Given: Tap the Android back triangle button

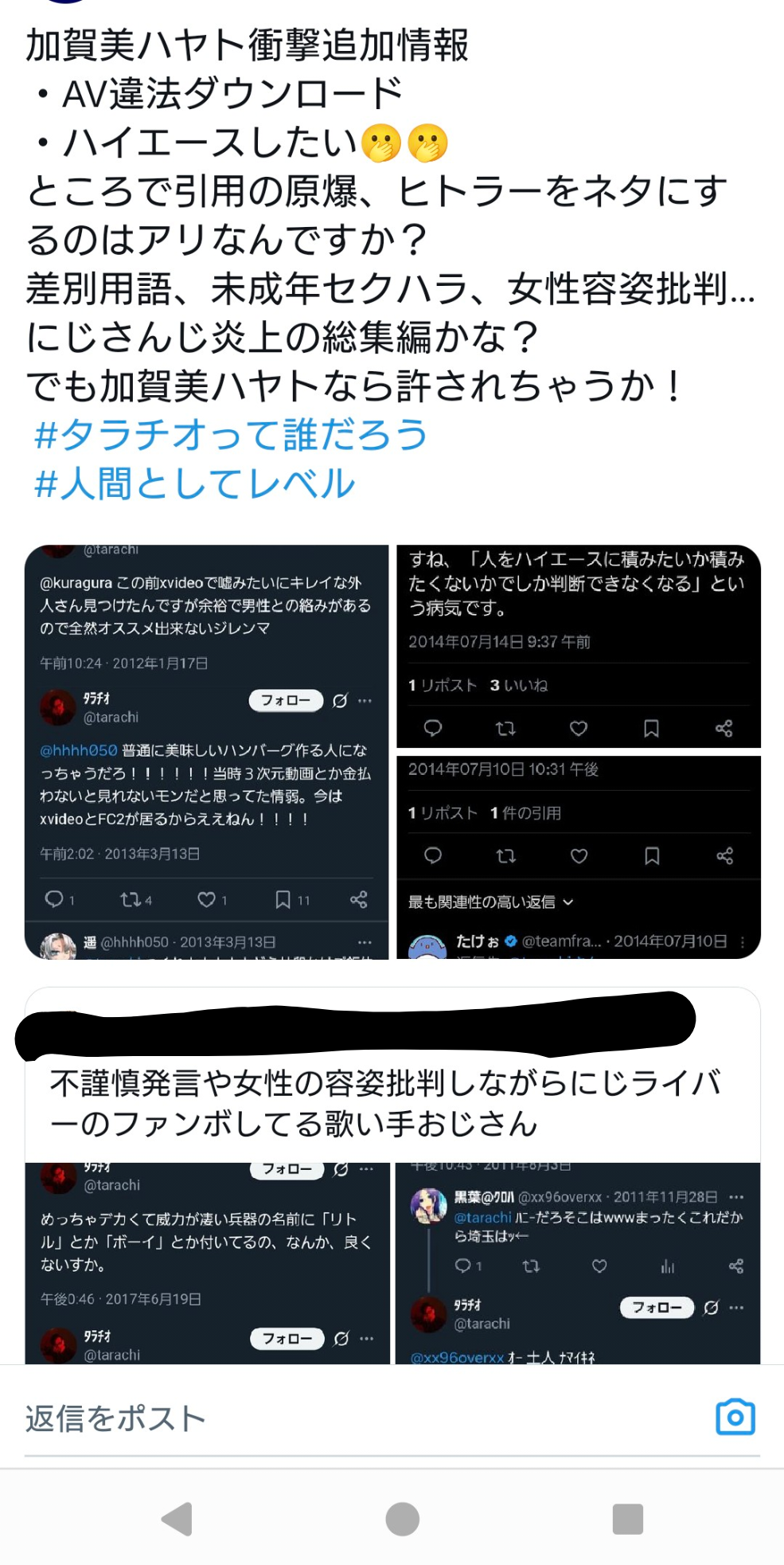Looking at the screenshot, I should 177,1519.
